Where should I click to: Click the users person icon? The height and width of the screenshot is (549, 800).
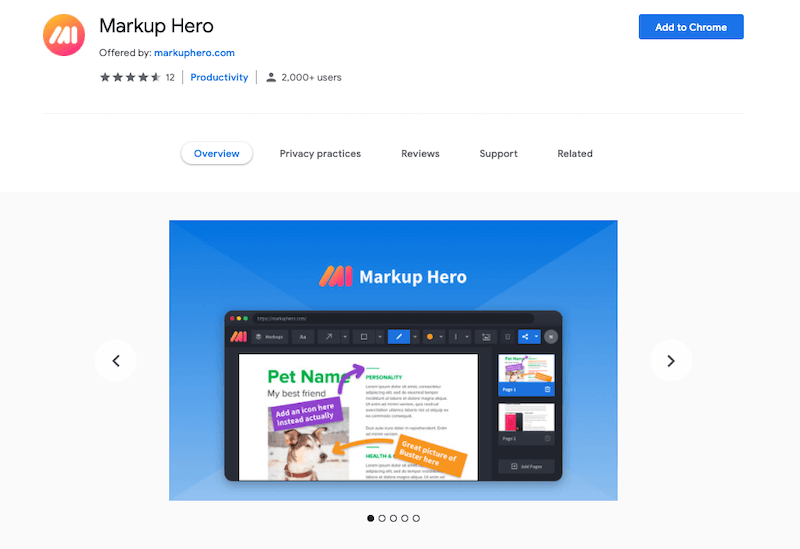(x=271, y=78)
